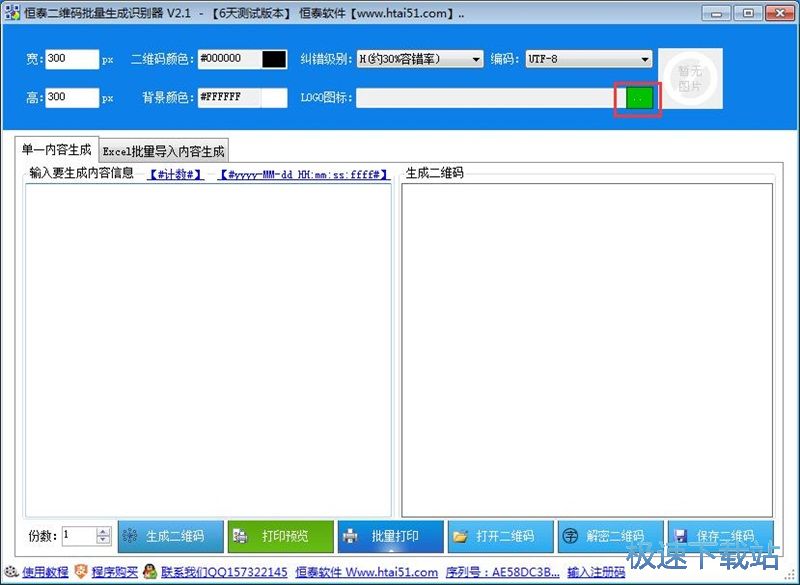Click the 批量打印 batch print button
This screenshot has width=800, height=585.
[391, 536]
